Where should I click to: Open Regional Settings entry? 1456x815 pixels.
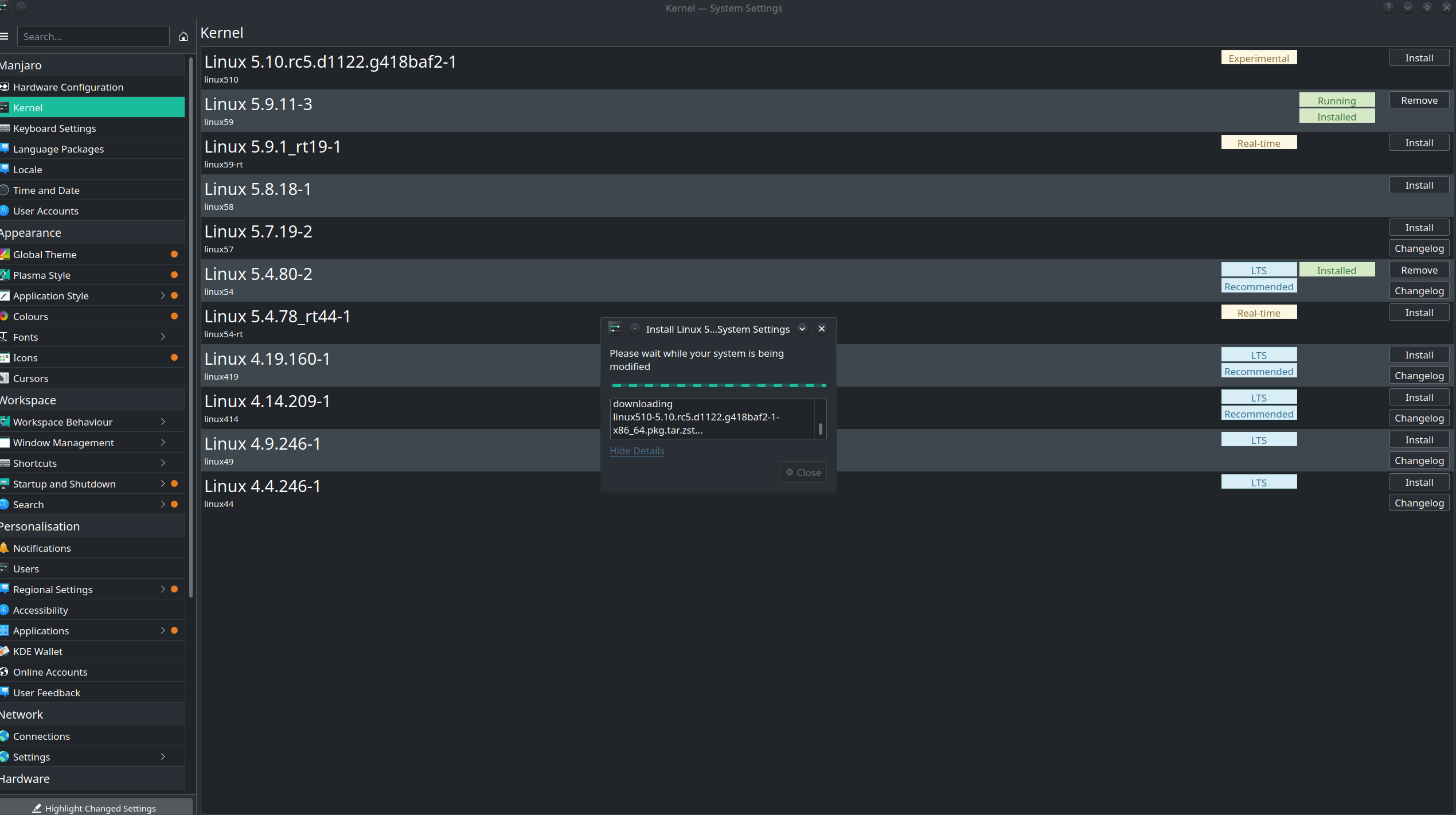click(92, 590)
